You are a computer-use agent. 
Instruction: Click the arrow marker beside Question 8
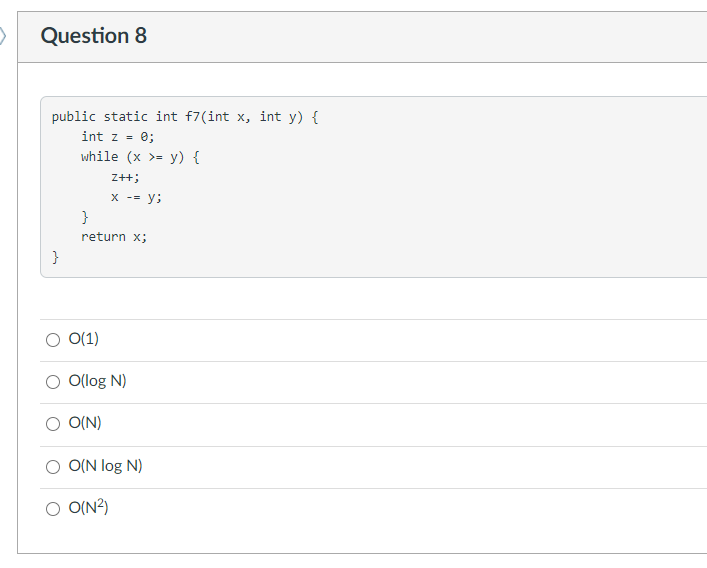tap(3, 36)
